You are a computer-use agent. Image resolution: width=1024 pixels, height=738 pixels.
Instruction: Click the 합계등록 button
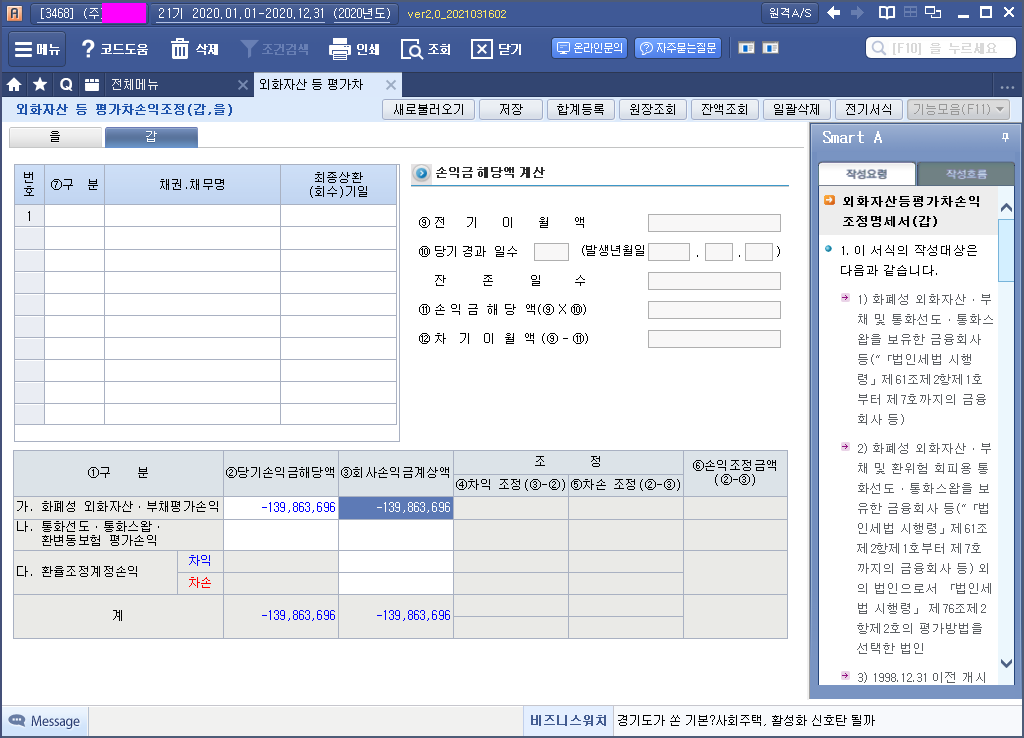581,109
